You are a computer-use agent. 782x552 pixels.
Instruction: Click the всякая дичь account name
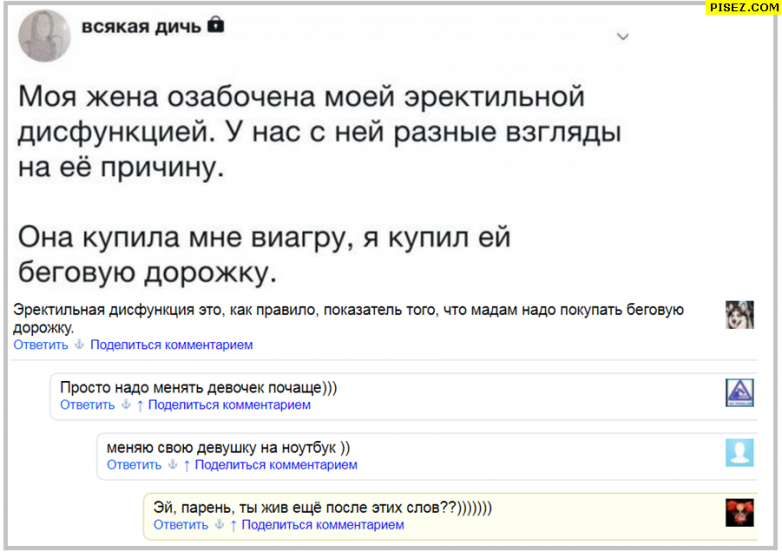(140, 26)
